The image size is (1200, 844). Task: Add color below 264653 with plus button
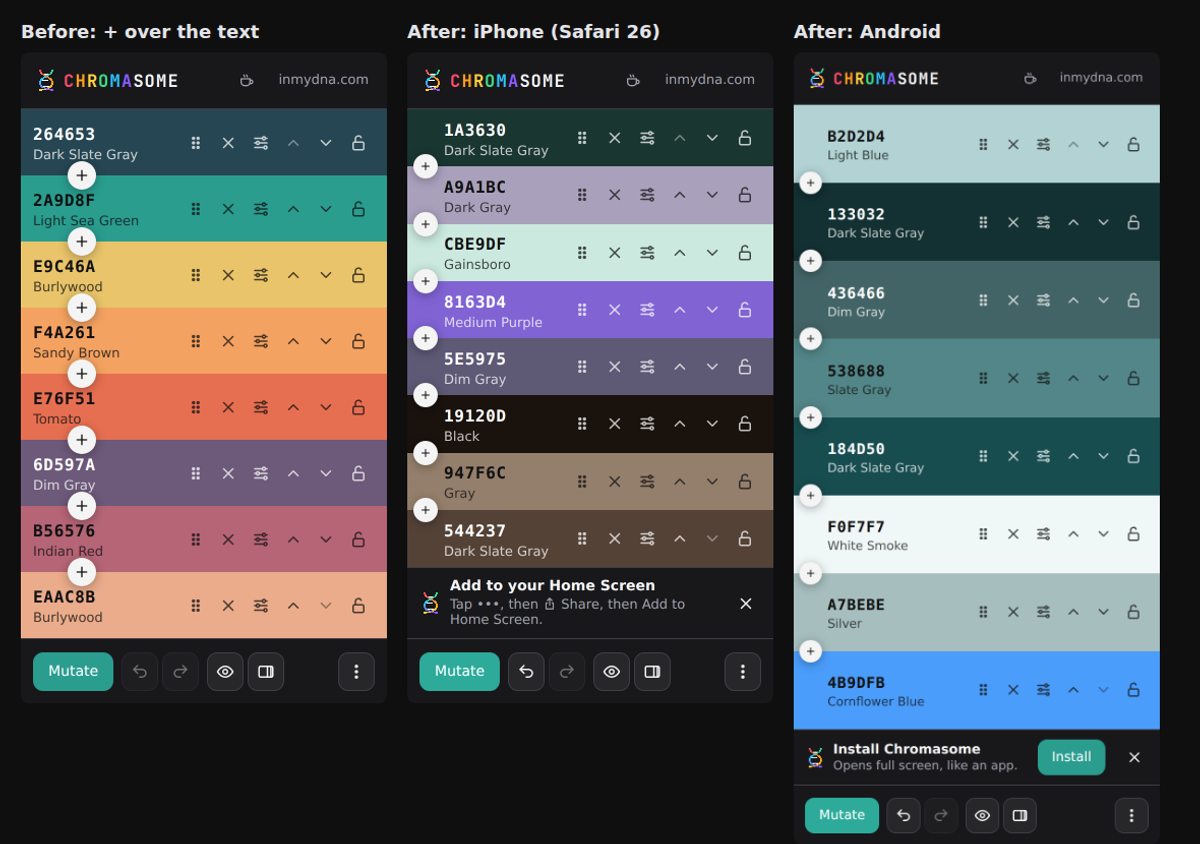pyautogui.click(x=81, y=176)
